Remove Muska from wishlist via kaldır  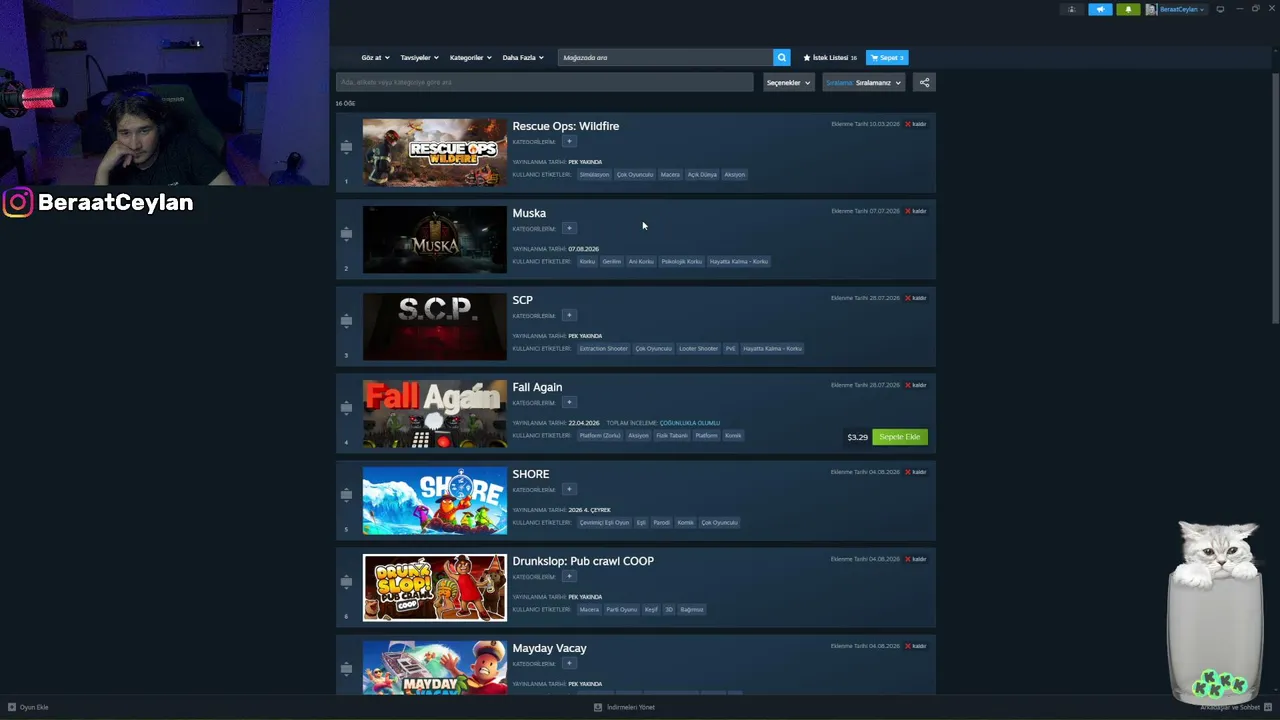[915, 211]
